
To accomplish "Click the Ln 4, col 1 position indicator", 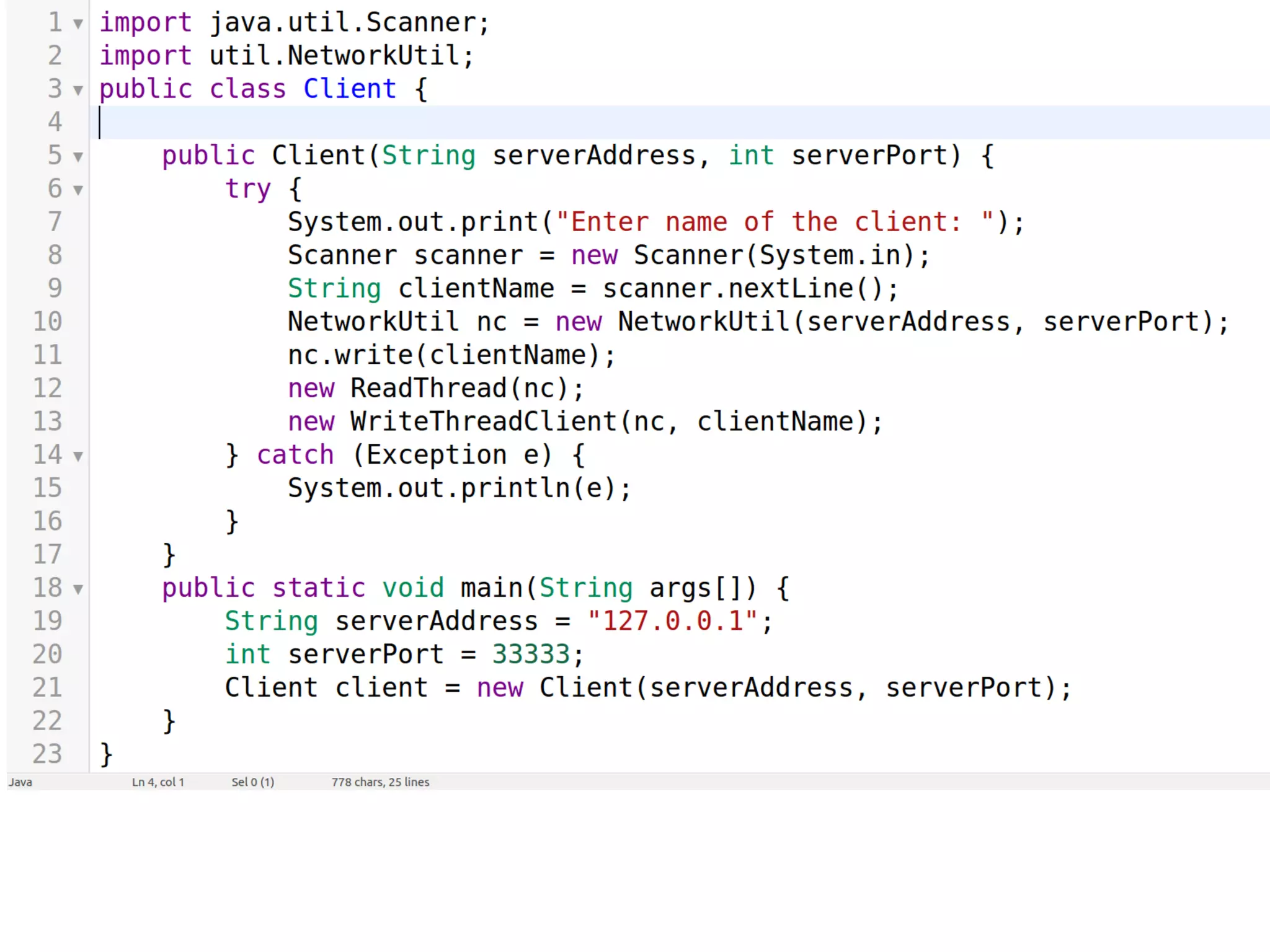I will 158,782.
